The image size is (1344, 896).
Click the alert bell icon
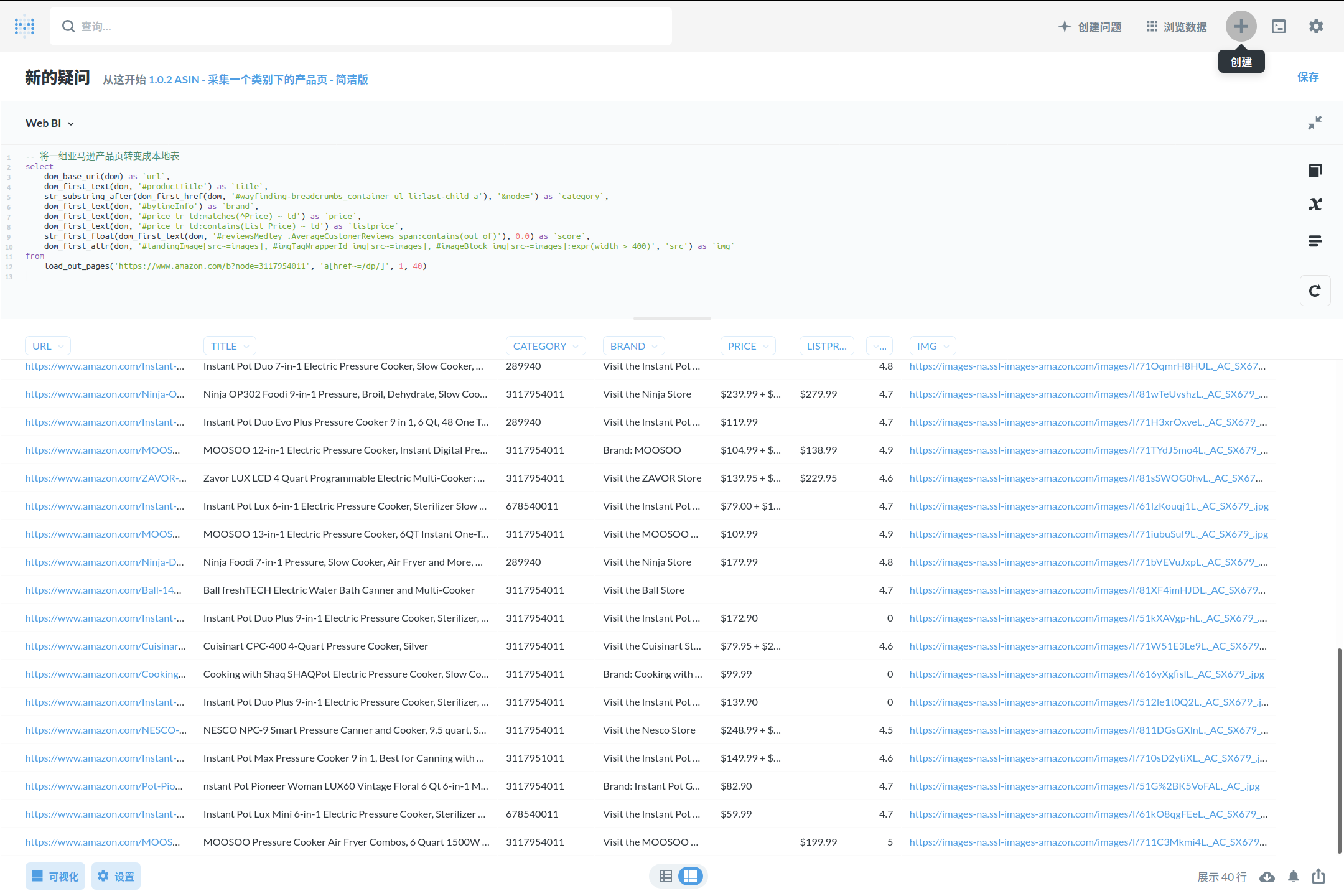(1294, 877)
